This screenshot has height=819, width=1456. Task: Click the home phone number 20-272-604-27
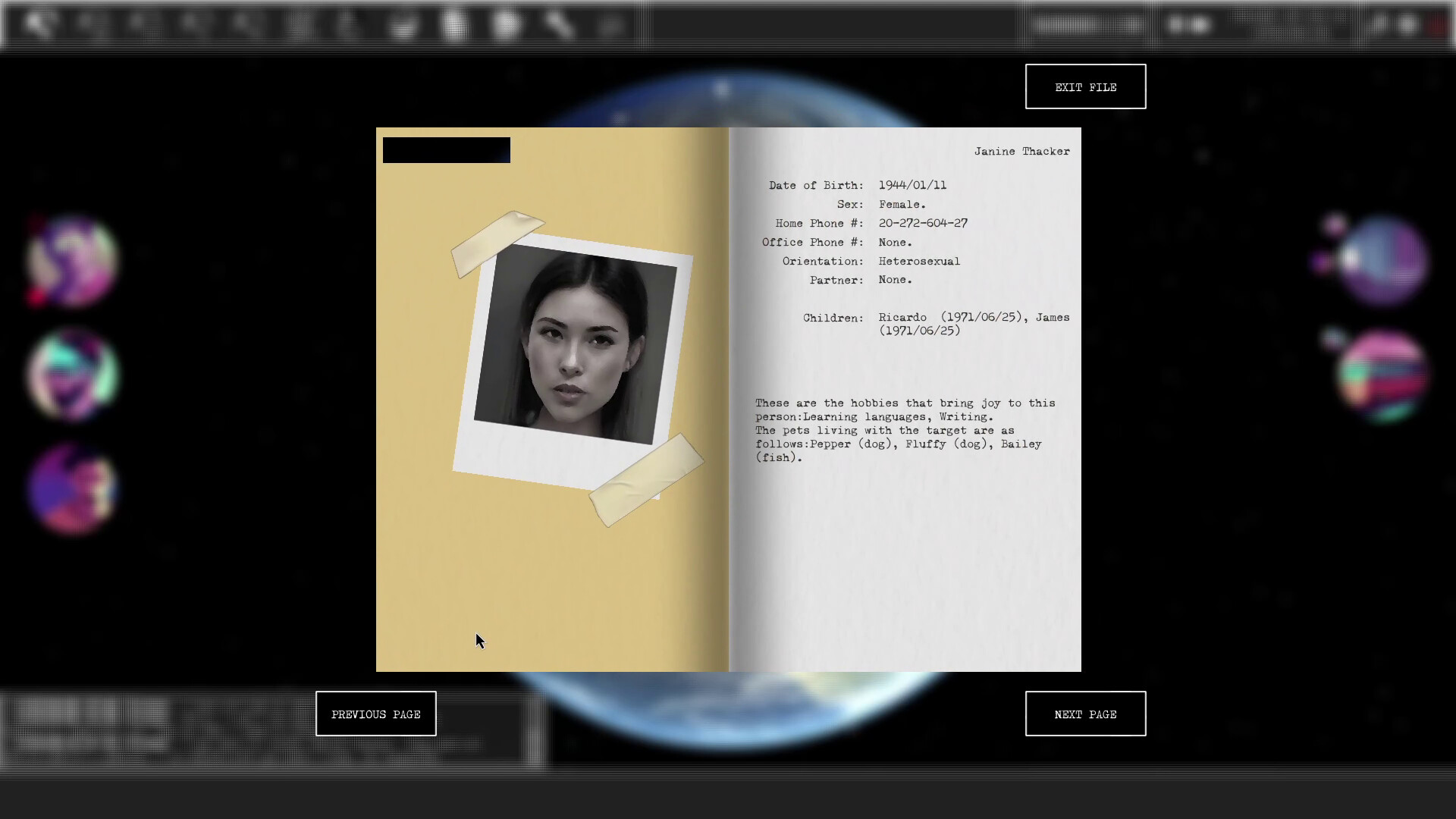coord(923,223)
